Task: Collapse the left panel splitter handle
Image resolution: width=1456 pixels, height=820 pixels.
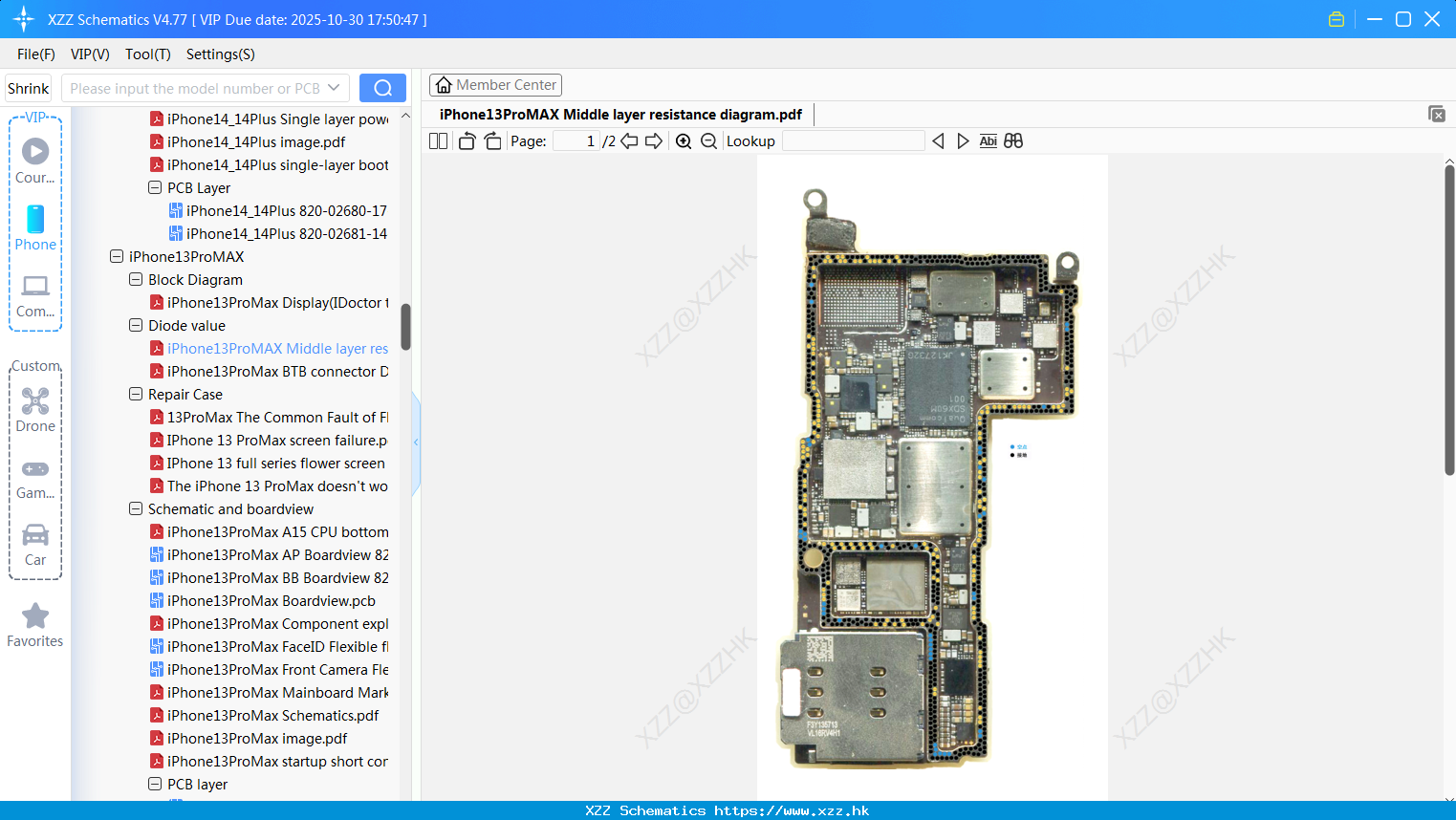Action: pos(416,442)
